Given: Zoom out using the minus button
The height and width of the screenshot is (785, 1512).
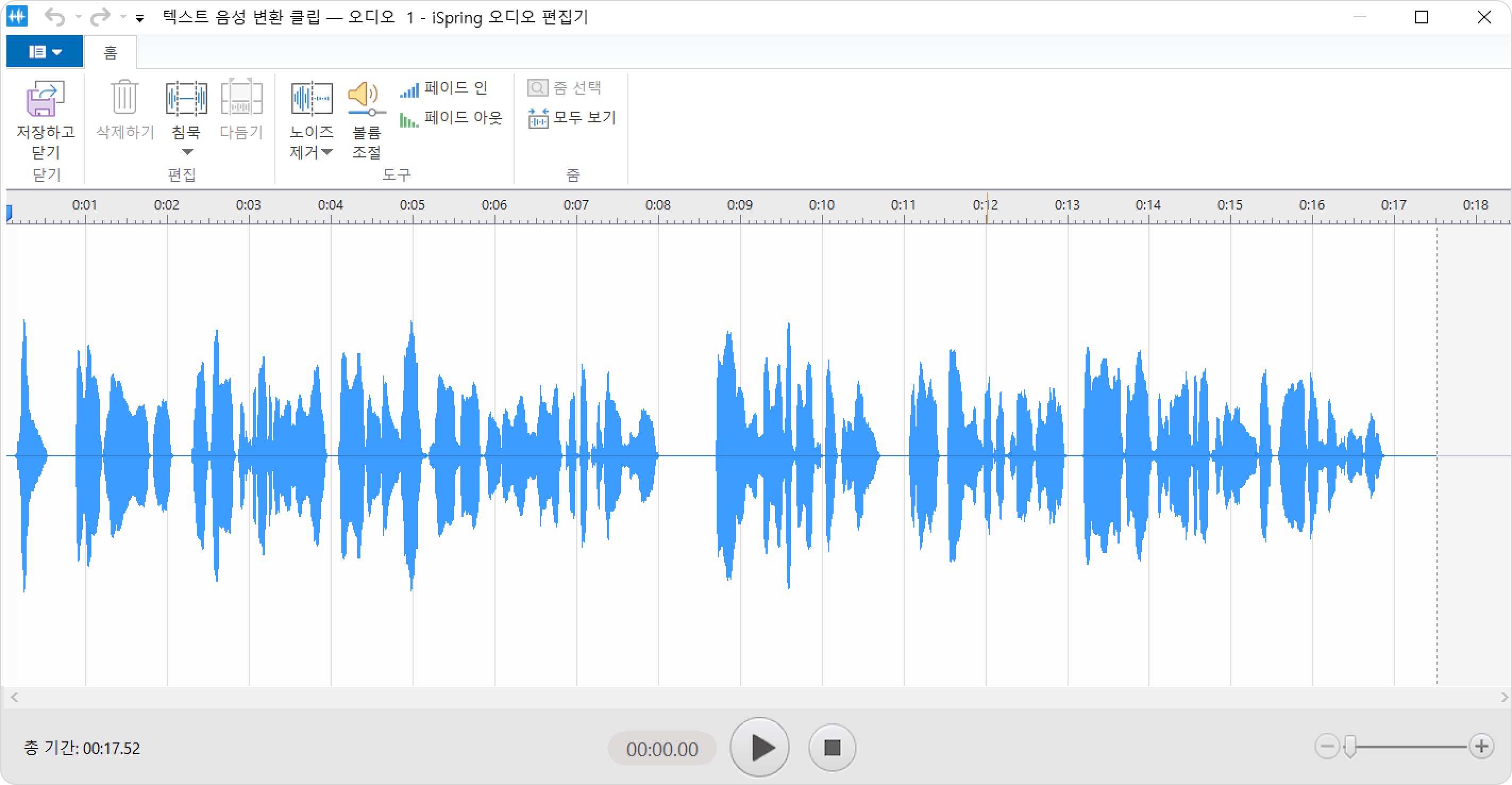Looking at the screenshot, I should click(1327, 746).
